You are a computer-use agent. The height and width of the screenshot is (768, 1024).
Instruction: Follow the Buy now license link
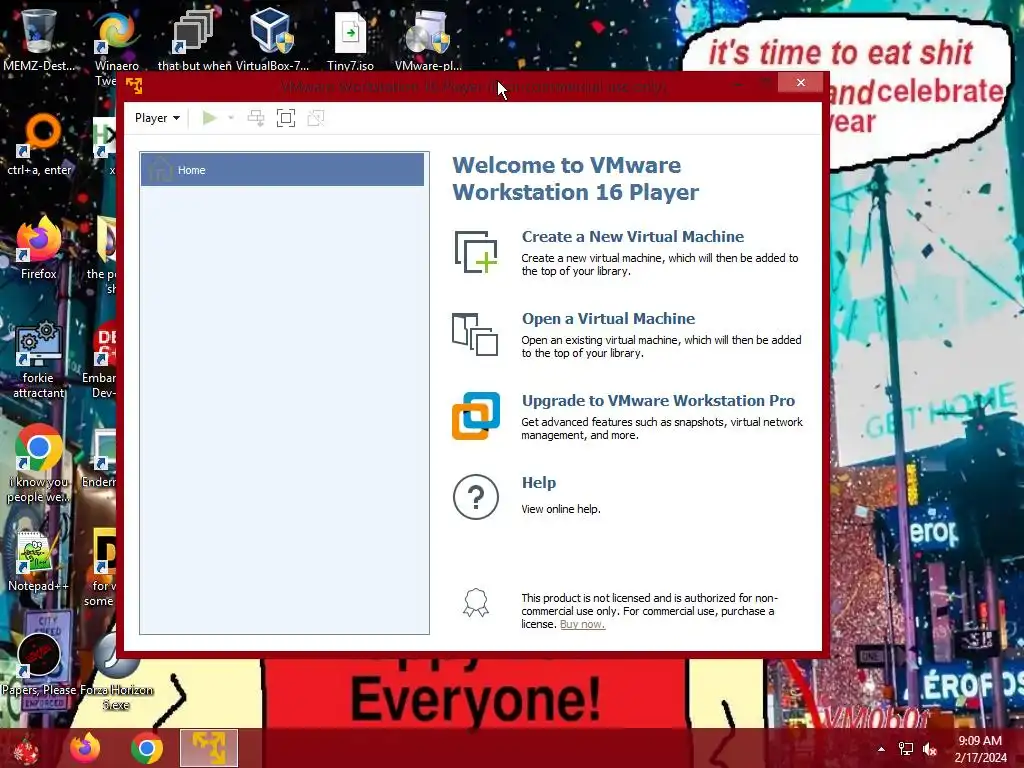point(583,624)
